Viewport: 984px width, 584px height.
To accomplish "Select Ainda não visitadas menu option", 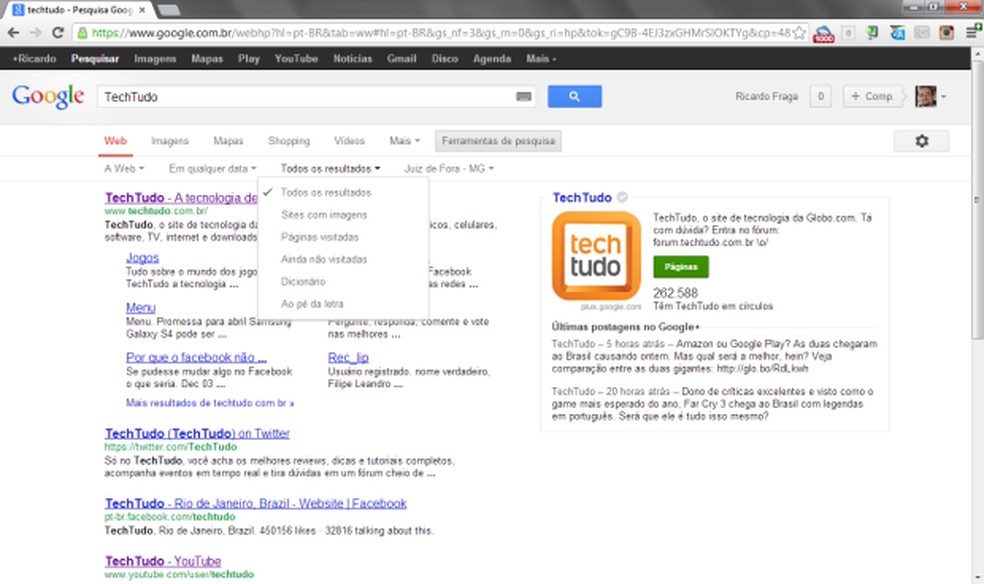I will point(343,259).
